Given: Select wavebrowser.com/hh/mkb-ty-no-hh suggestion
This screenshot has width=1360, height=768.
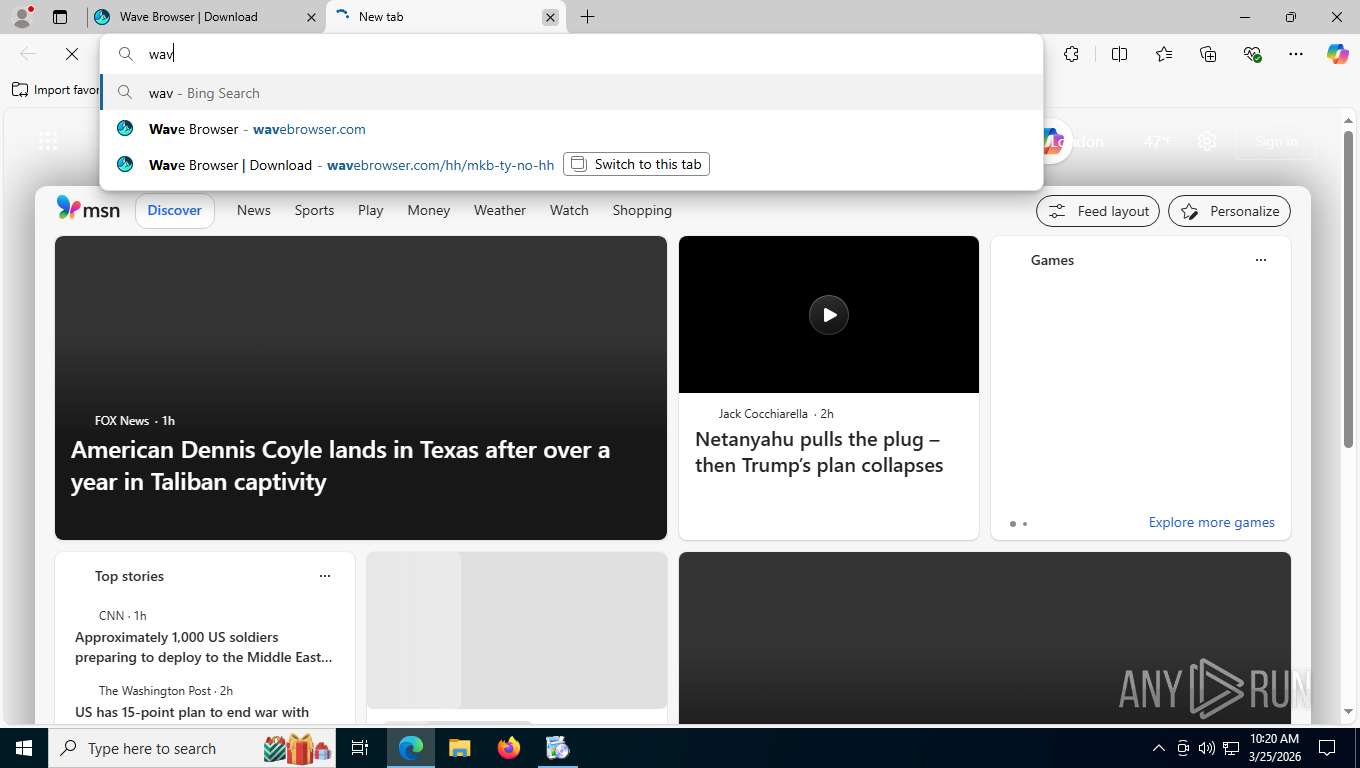Looking at the screenshot, I should point(571,165).
